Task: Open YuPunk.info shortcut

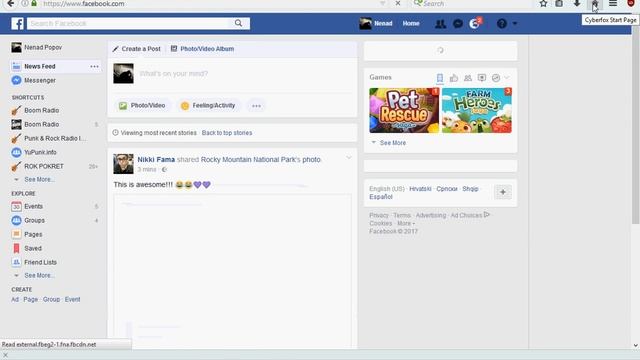Action: coord(40,152)
